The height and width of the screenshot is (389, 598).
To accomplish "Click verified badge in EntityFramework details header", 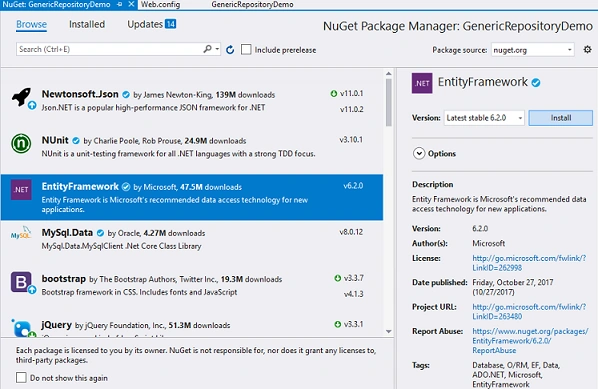I will (536, 82).
